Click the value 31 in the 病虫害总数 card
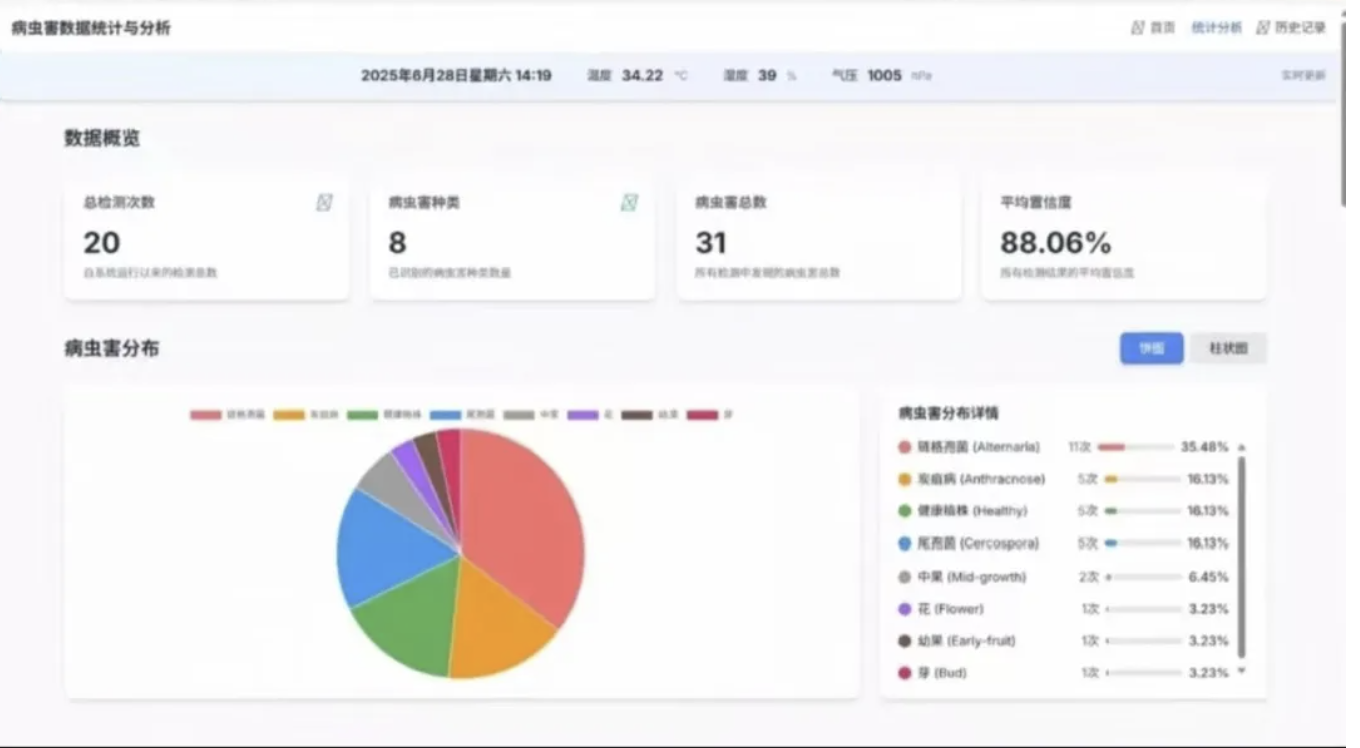The height and width of the screenshot is (748, 1360). point(711,243)
